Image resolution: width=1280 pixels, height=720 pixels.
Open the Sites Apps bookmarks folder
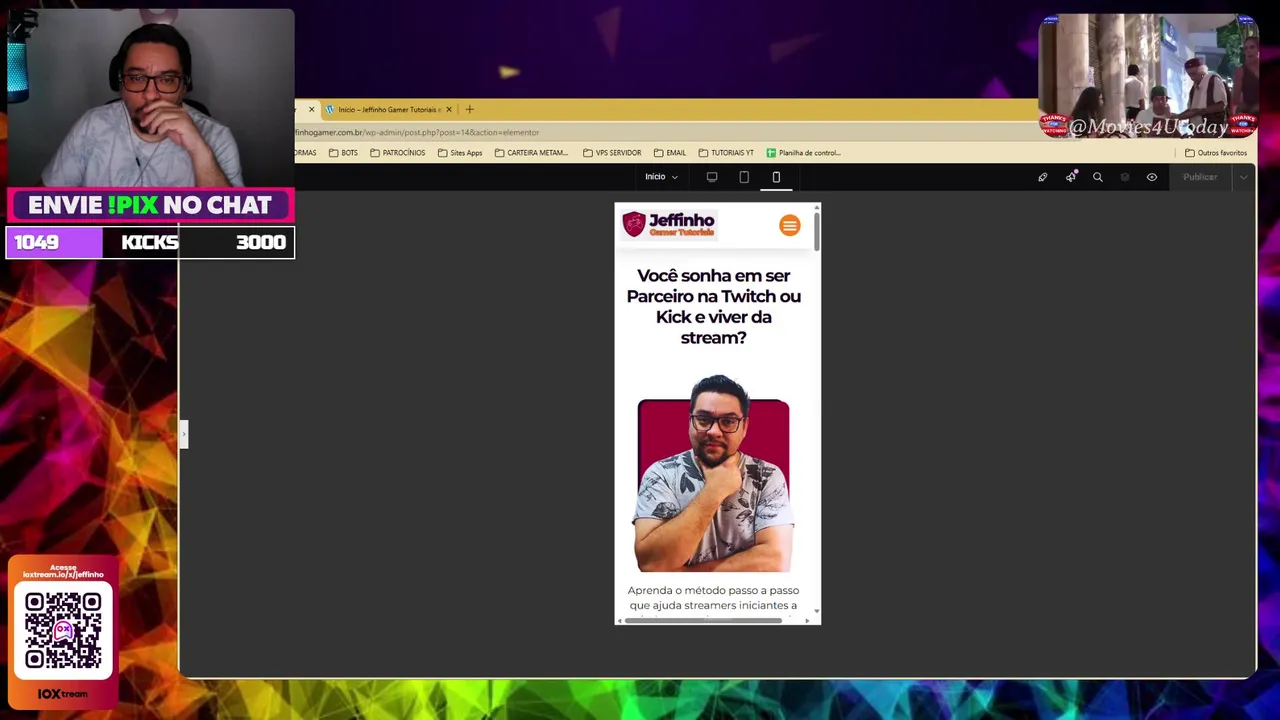[x=460, y=153]
